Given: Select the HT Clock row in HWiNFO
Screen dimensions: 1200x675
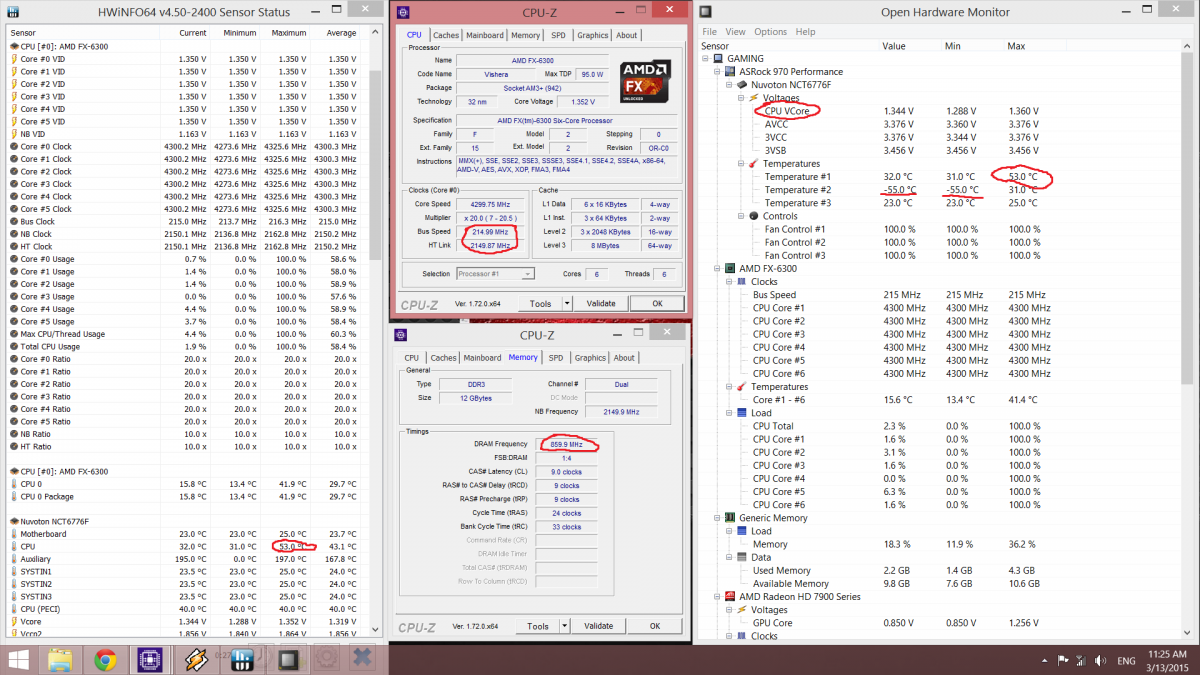Looking at the screenshot, I should pos(186,246).
